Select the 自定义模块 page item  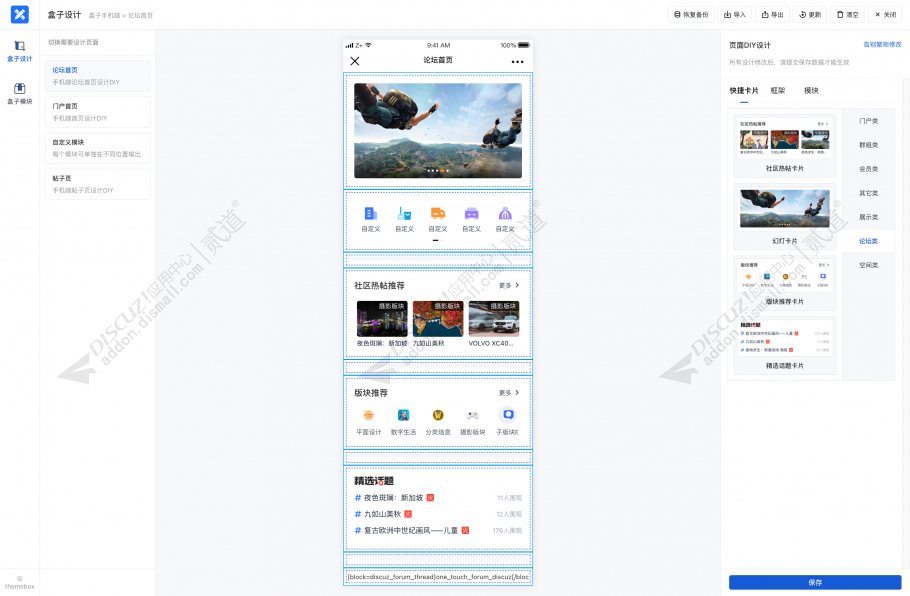[98, 147]
